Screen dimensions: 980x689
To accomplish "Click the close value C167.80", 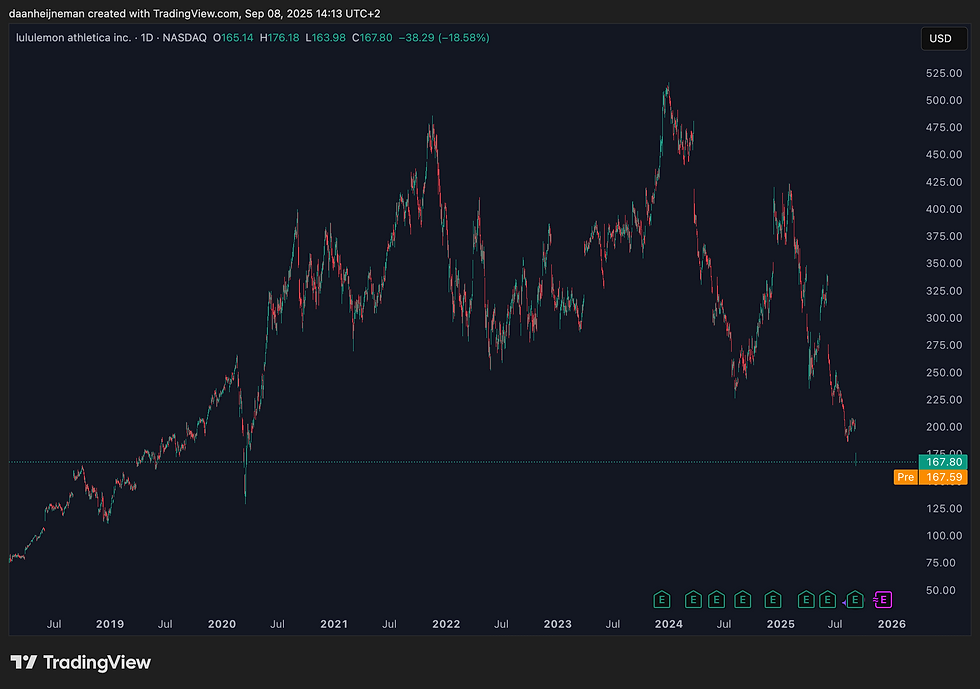I will tap(372, 38).
